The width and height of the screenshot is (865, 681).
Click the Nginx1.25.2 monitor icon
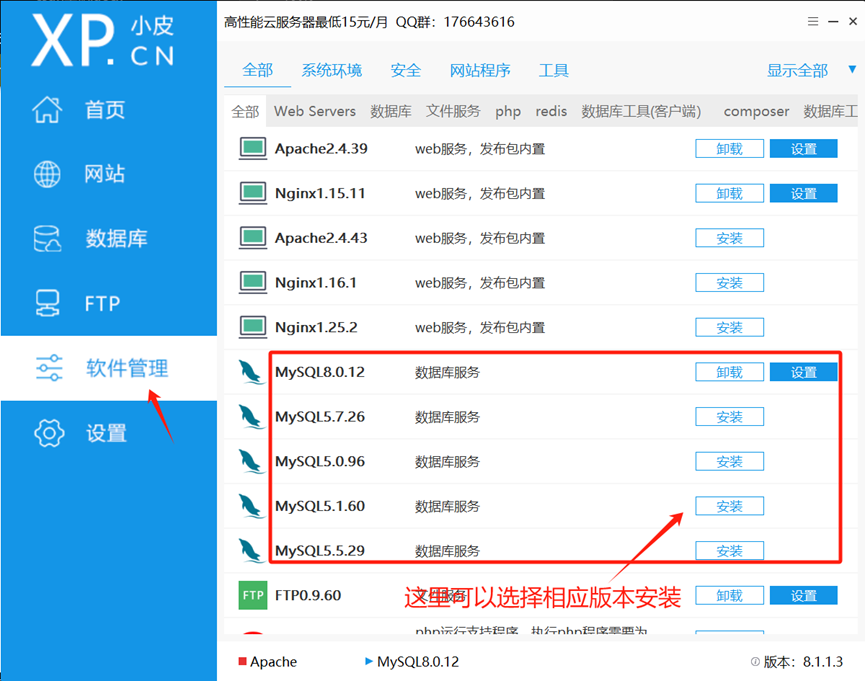coord(253,327)
